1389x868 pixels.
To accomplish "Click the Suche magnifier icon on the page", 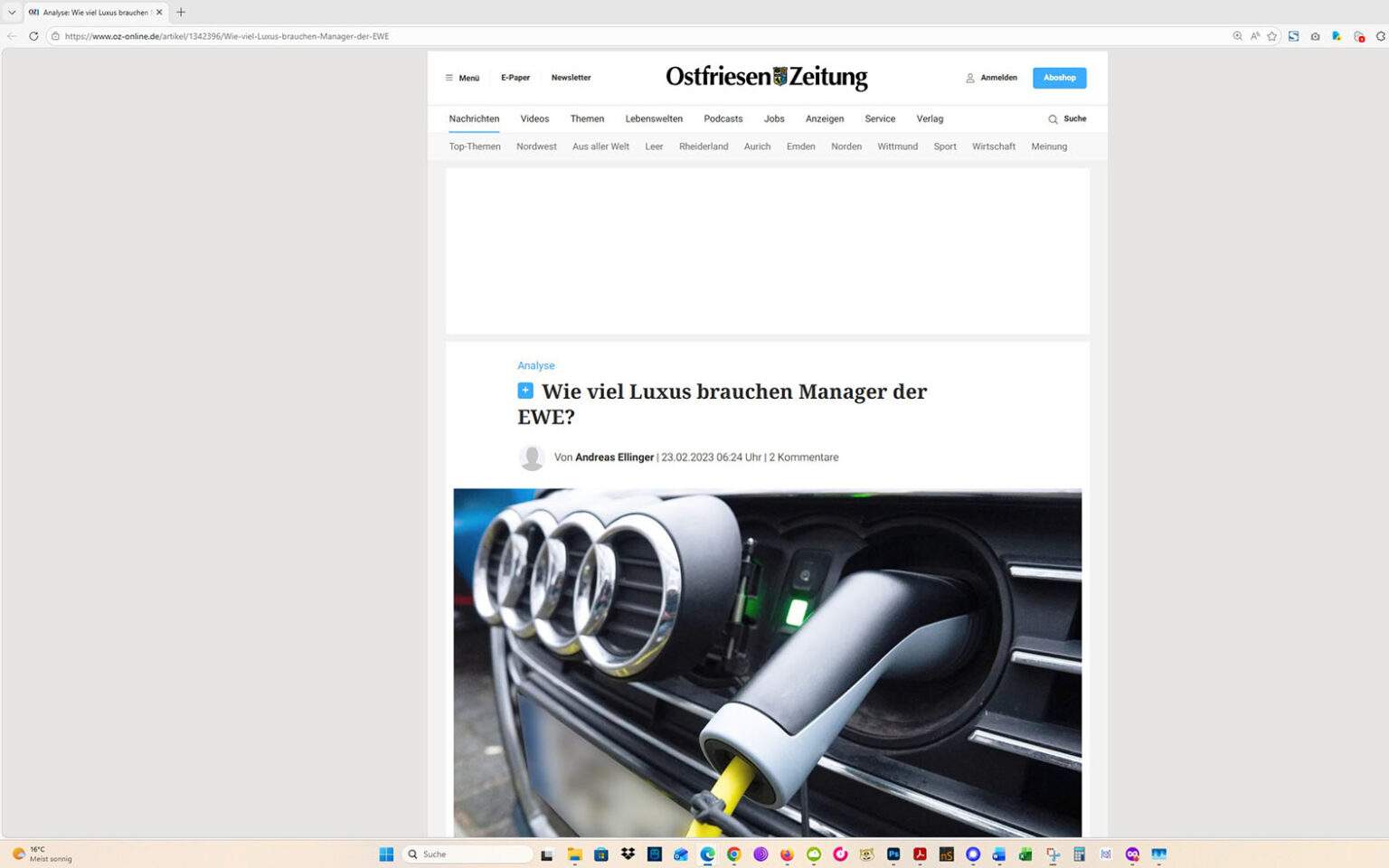I will pos(1053,118).
